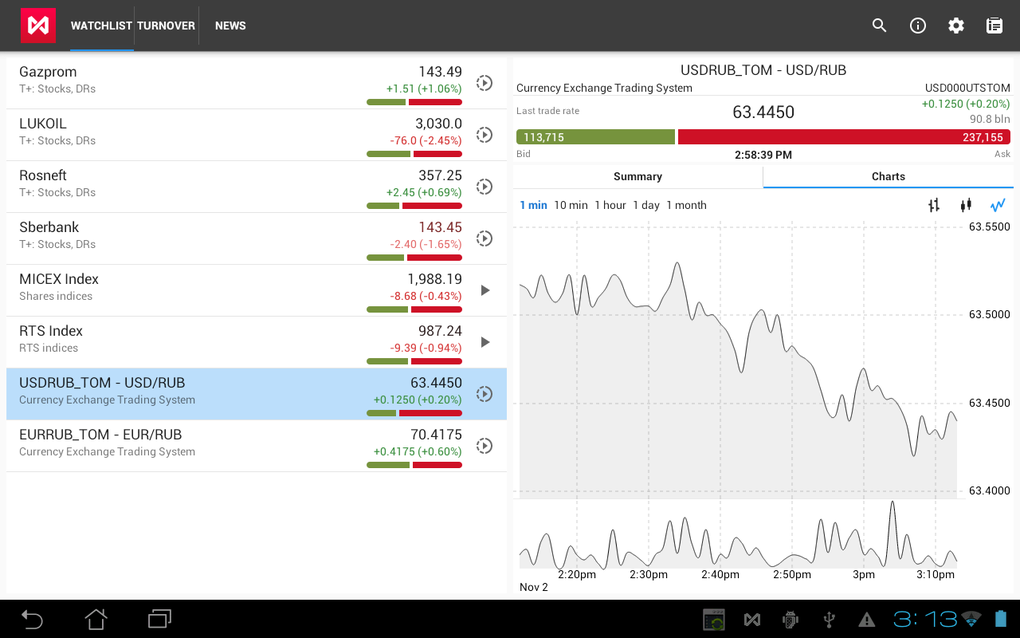Viewport: 1020px width, 638px height.
Task: Select the LUKOIL watchlist entry
Action: click(256, 135)
